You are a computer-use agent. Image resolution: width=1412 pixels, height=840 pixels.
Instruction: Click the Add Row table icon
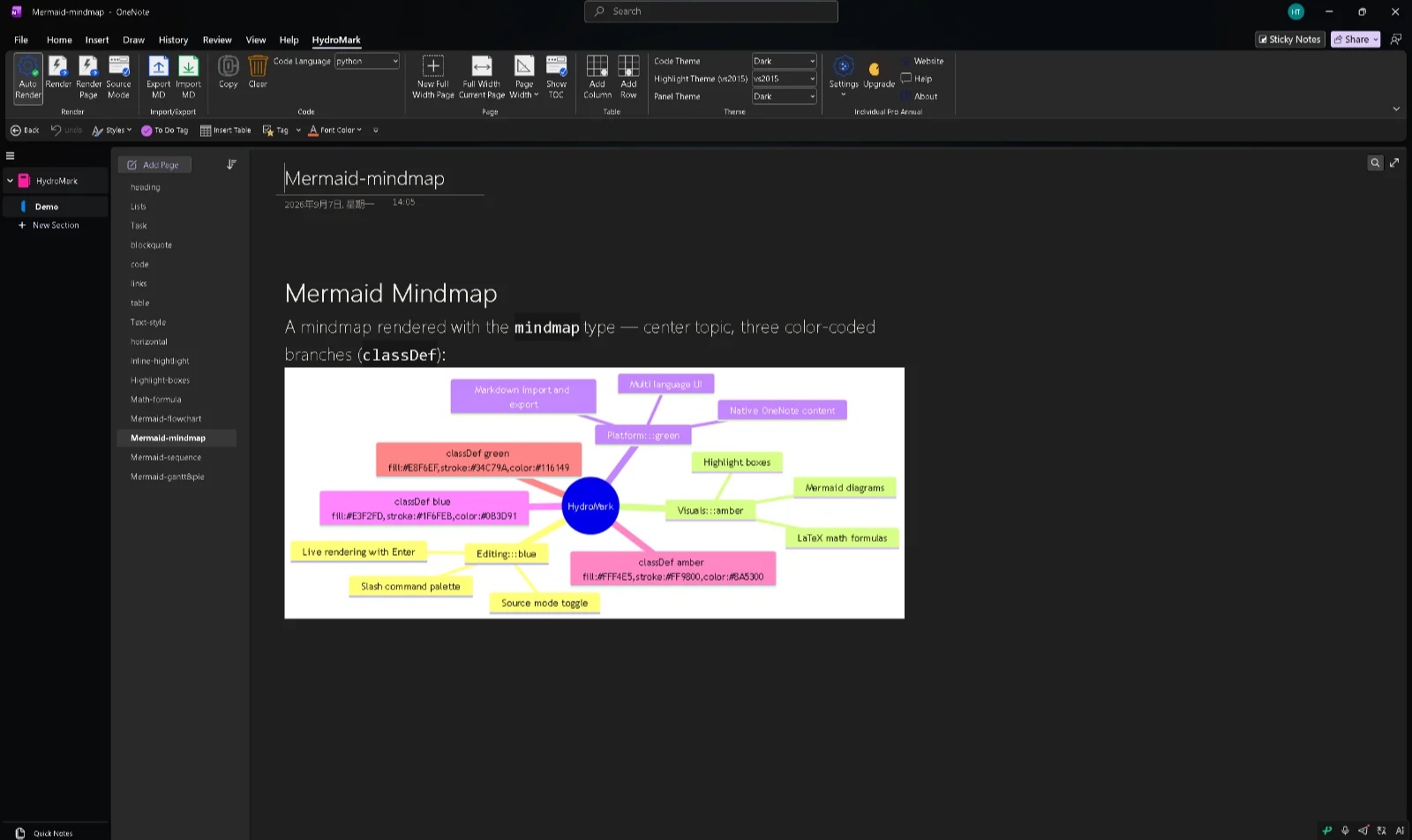coord(628,78)
